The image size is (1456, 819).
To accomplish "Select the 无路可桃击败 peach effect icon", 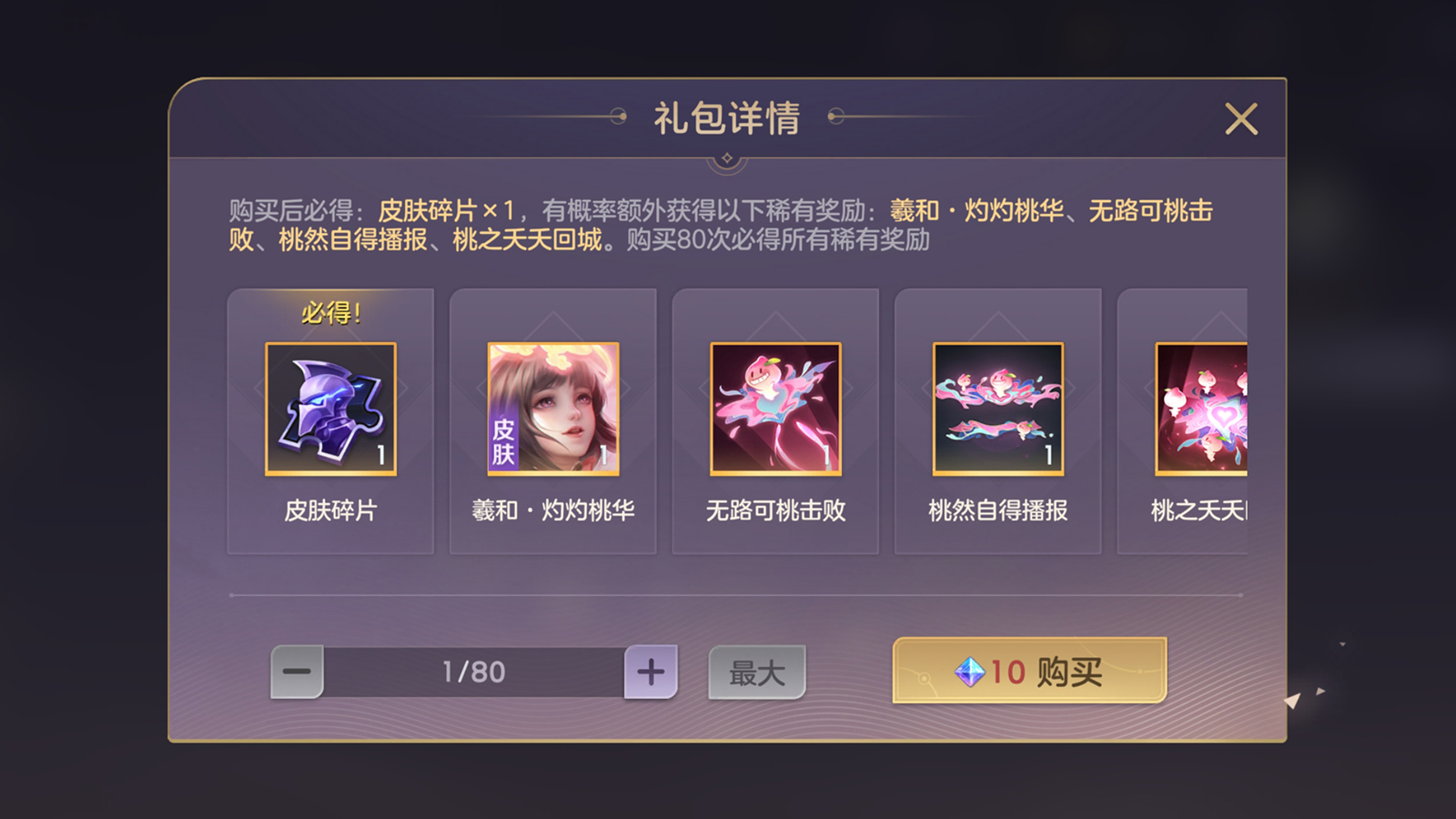I will pos(775,409).
